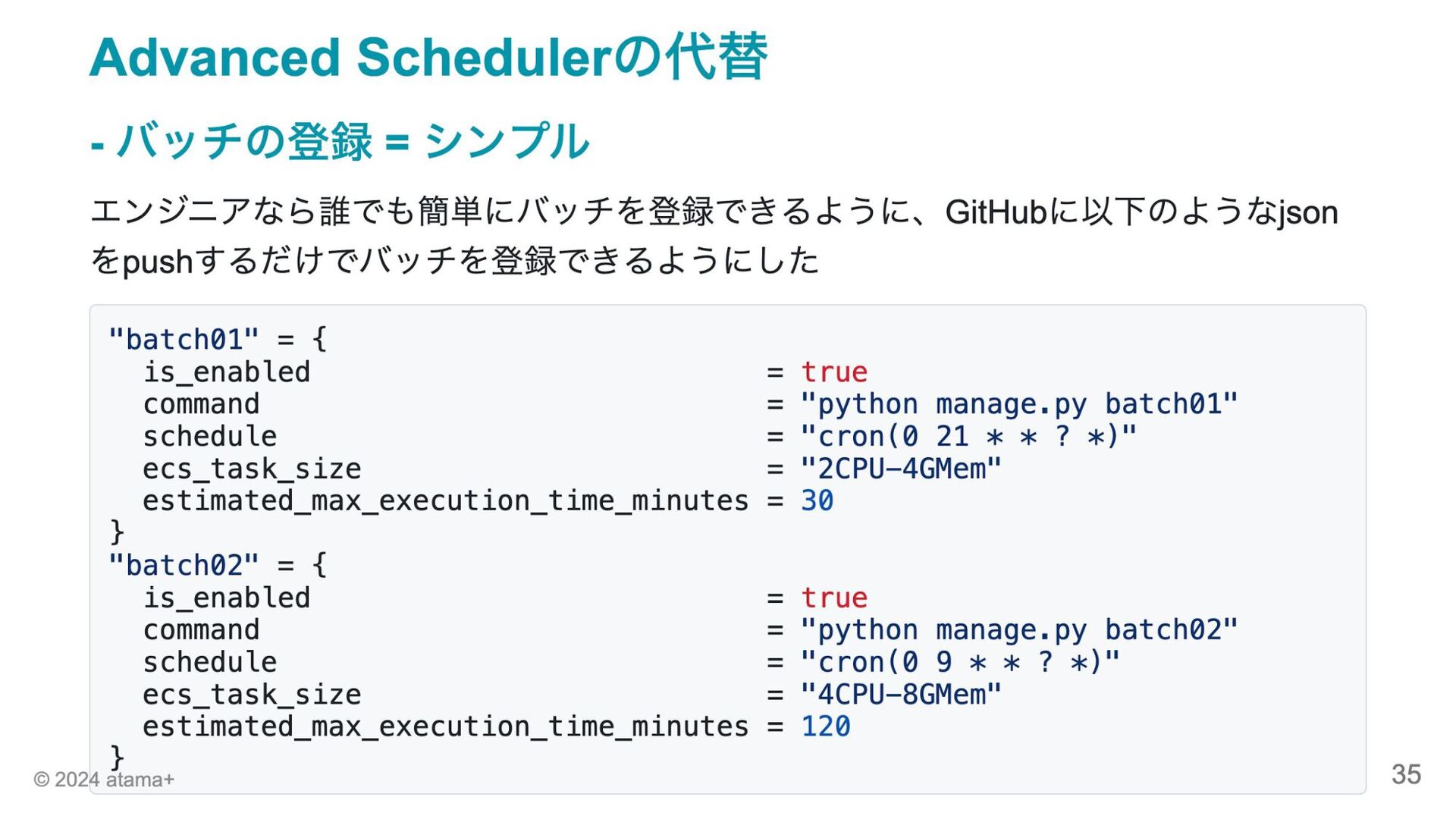Click estimated_max_execution_time_minutes key in batch02

tap(445, 727)
